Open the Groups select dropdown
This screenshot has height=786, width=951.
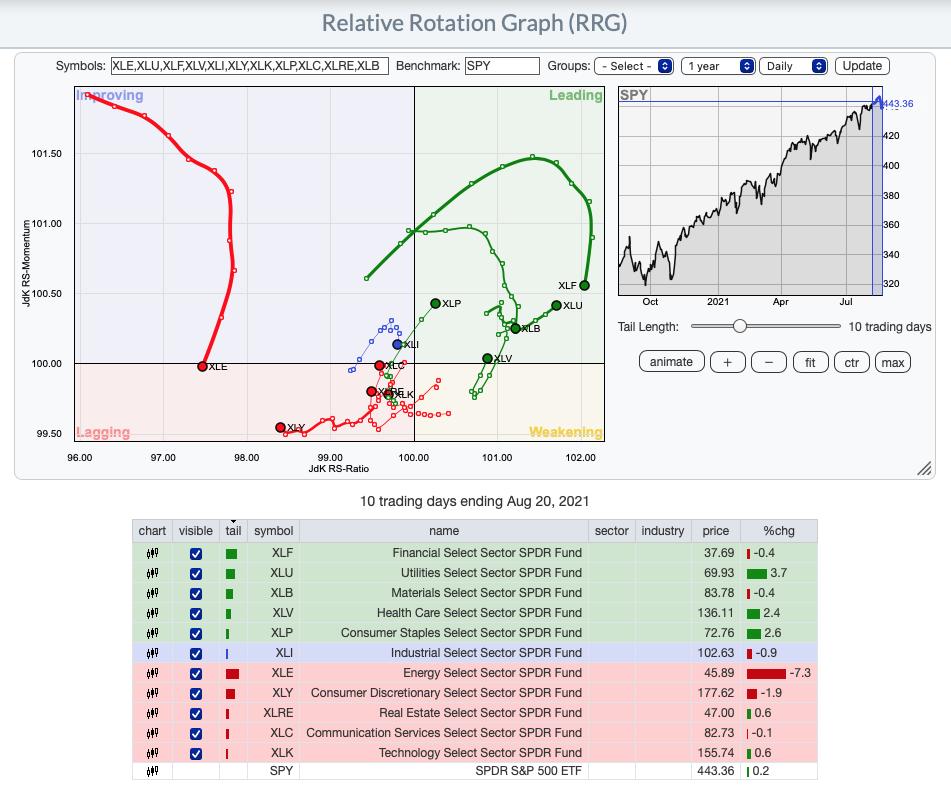pyautogui.click(x=634, y=66)
